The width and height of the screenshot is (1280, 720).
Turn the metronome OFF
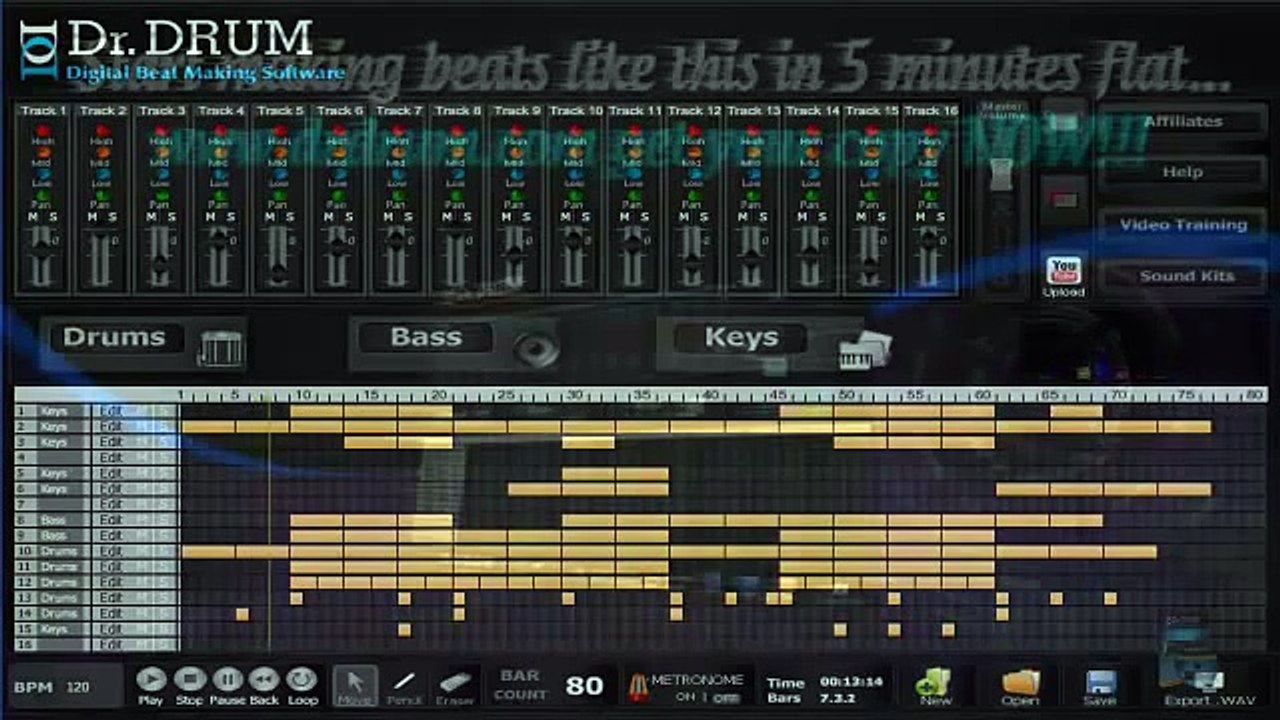click(x=727, y=697)
